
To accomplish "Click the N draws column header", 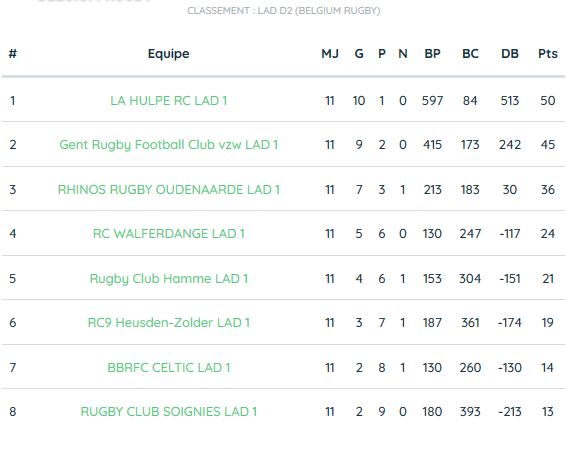I will click(403, 54).
